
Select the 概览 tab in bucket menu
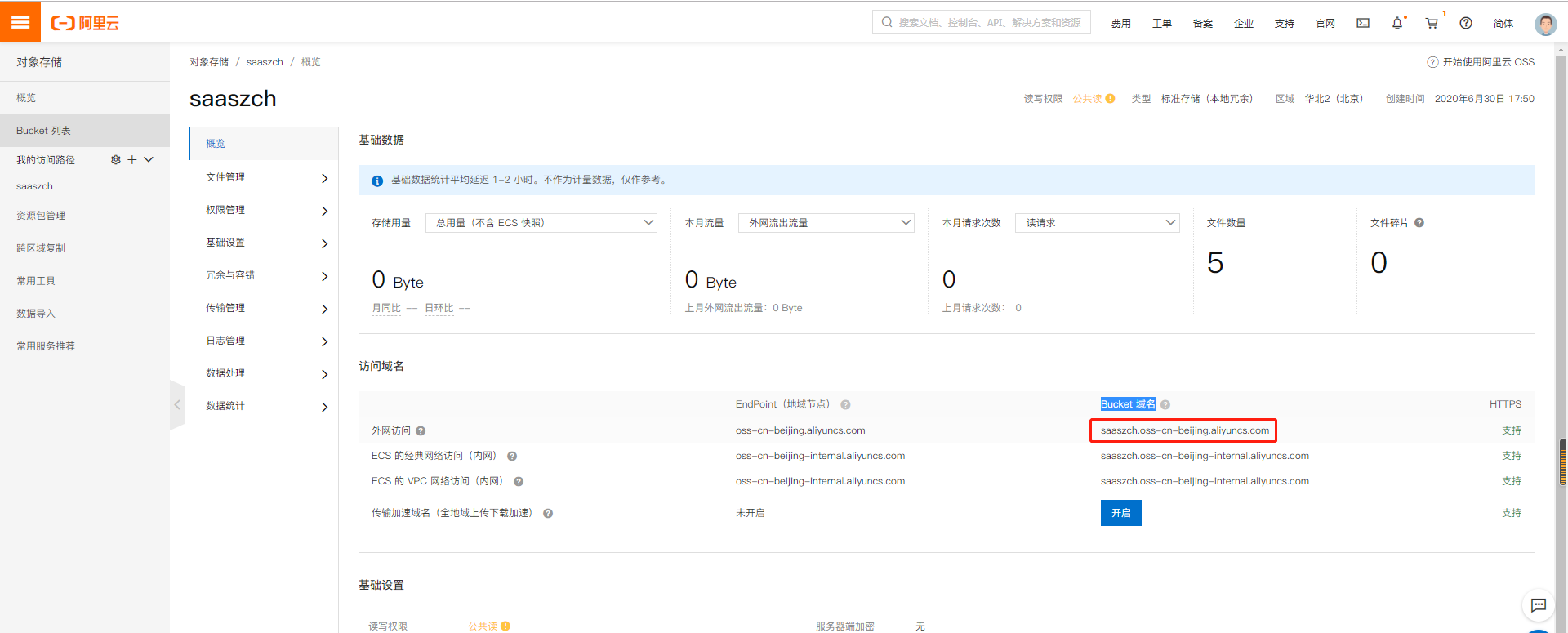point(264,144)
